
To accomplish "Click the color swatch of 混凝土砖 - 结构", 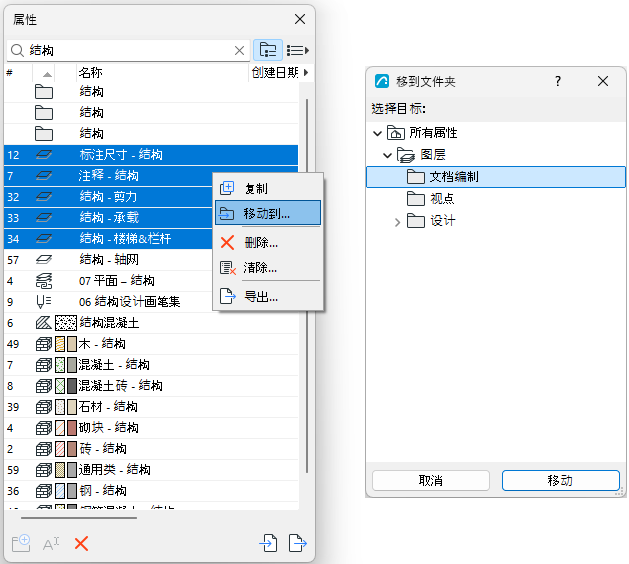I will 72,386.
